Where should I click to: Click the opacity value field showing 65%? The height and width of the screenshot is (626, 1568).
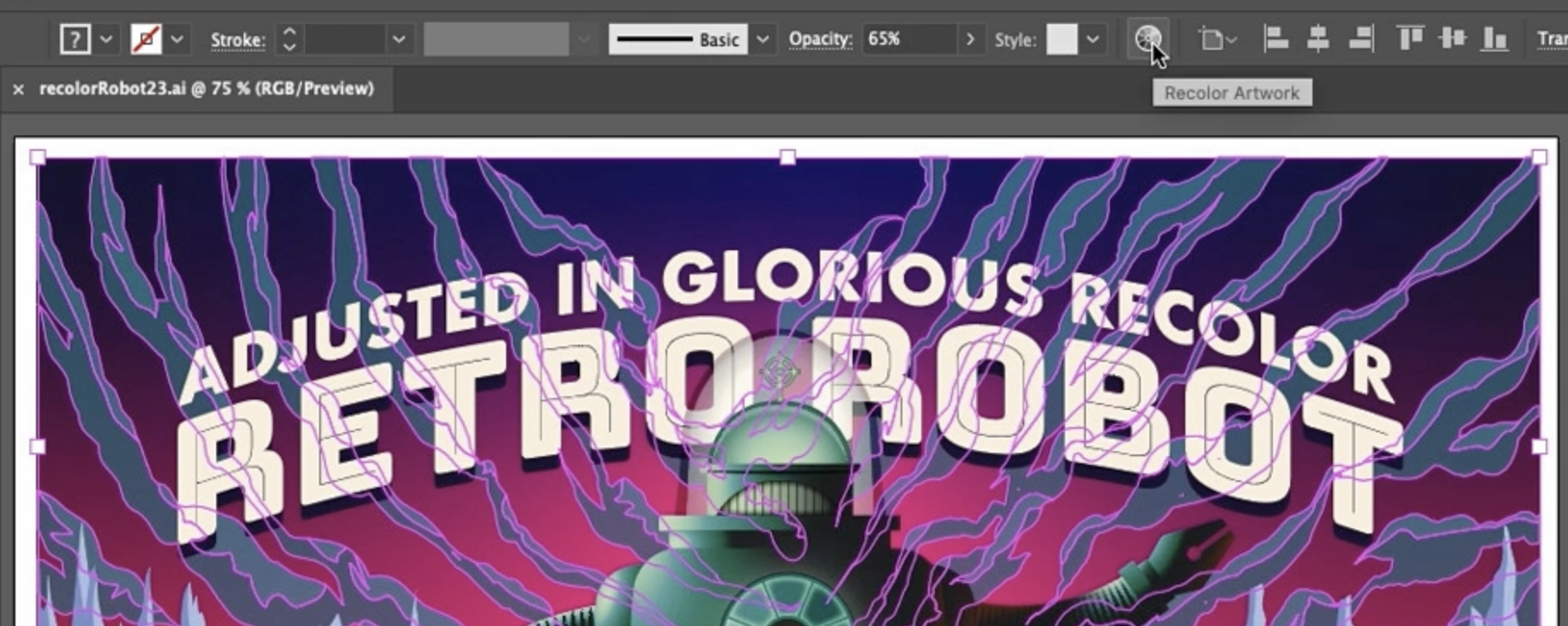pos(909,39)
